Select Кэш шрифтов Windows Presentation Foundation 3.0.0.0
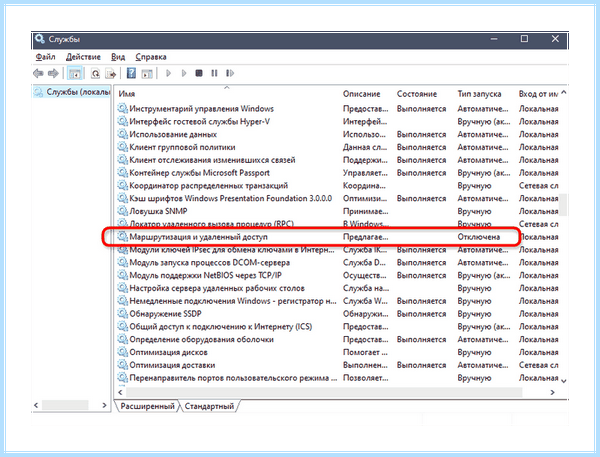The image size is (600, 457). [230, 198]
